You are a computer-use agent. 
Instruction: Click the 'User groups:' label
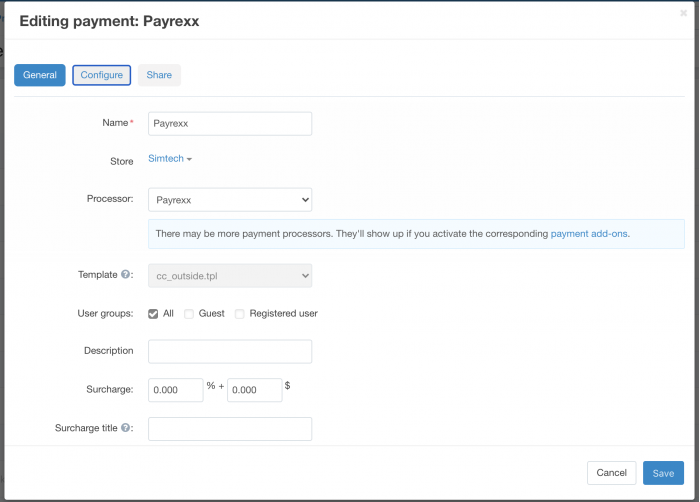coord(105,314)
